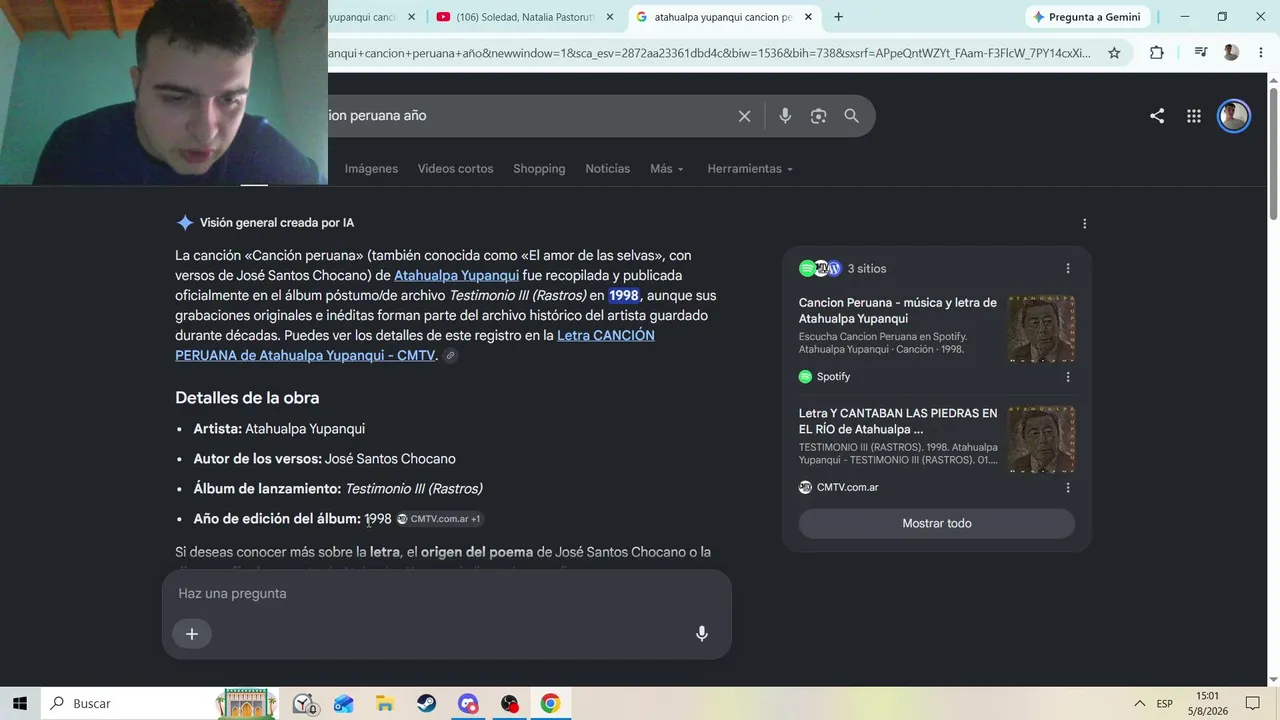Screen dimensions: 1280x720
Task: Click the Pregunta a Gemini button
Action: point(1086,17)
